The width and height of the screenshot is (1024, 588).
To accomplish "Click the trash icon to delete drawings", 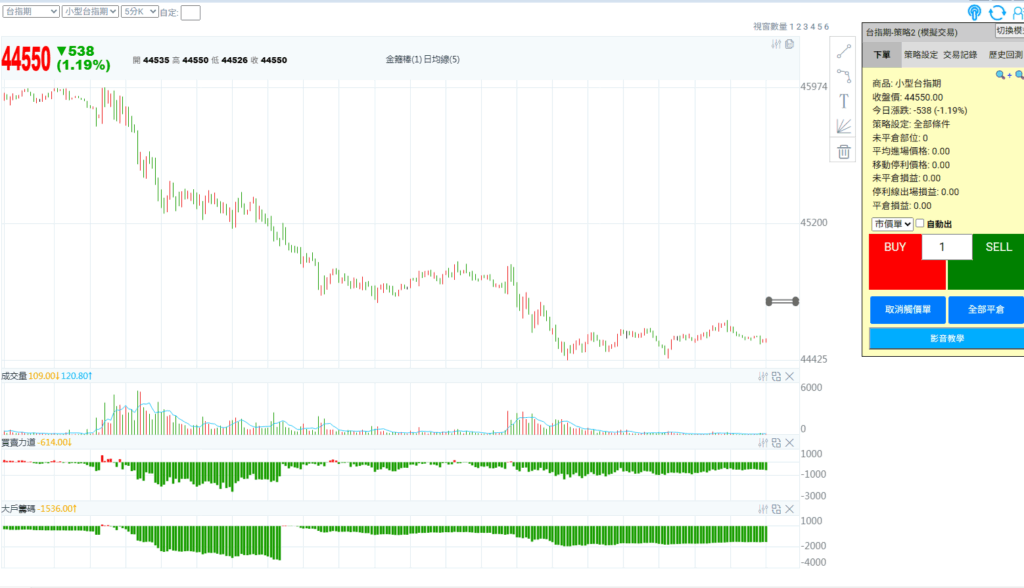I will pyautogui.click(x=844, y=152).
